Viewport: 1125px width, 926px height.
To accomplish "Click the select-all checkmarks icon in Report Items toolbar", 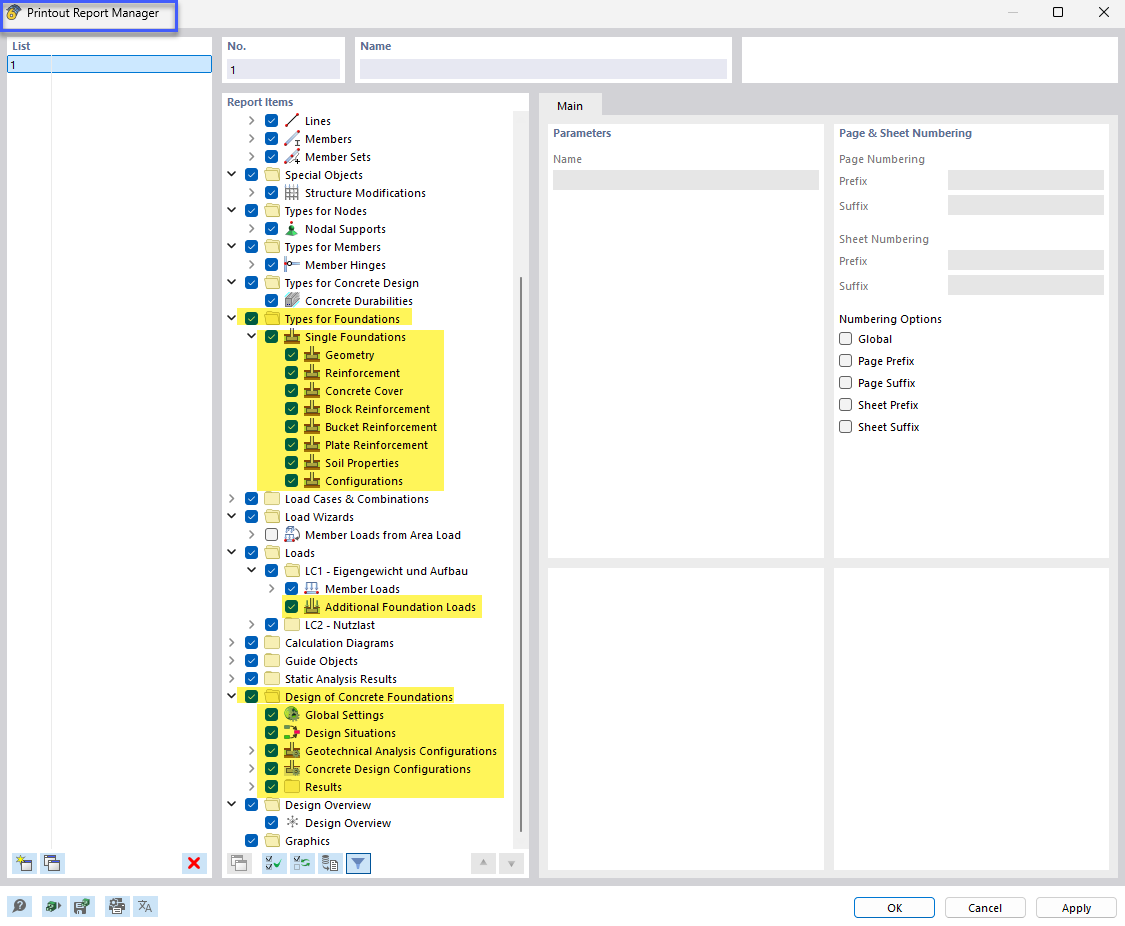I will (x=273, y=863).
